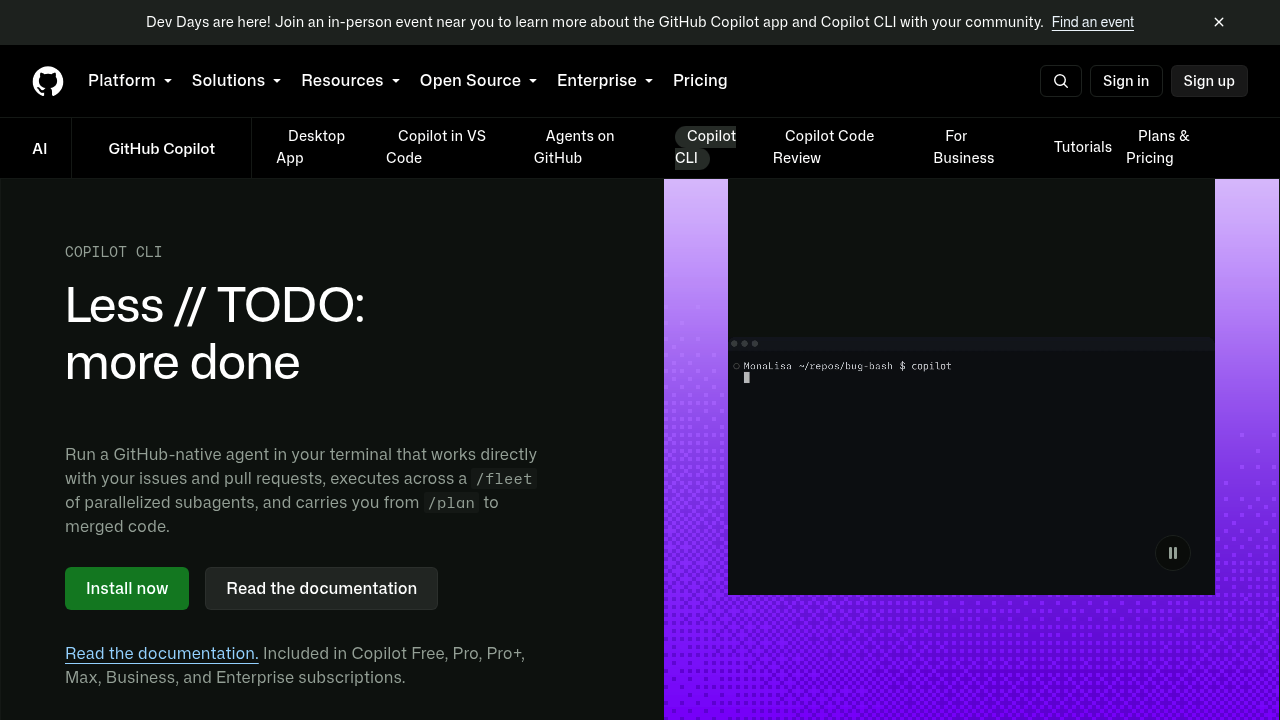
Task: Expand the Enterprise menu
Action: (605, 81)
